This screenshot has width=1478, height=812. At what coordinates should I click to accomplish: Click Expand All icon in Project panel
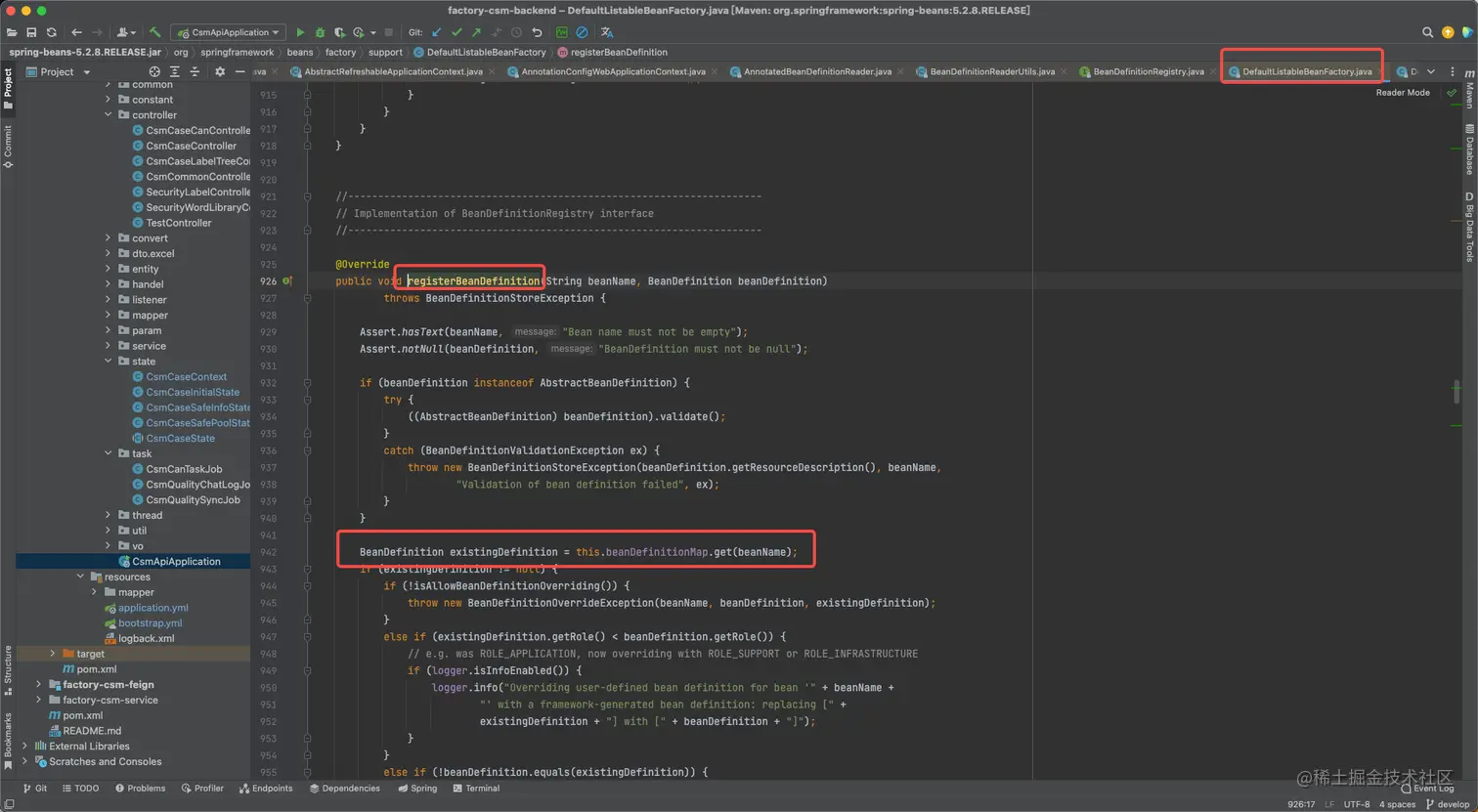tap(175, 71)
